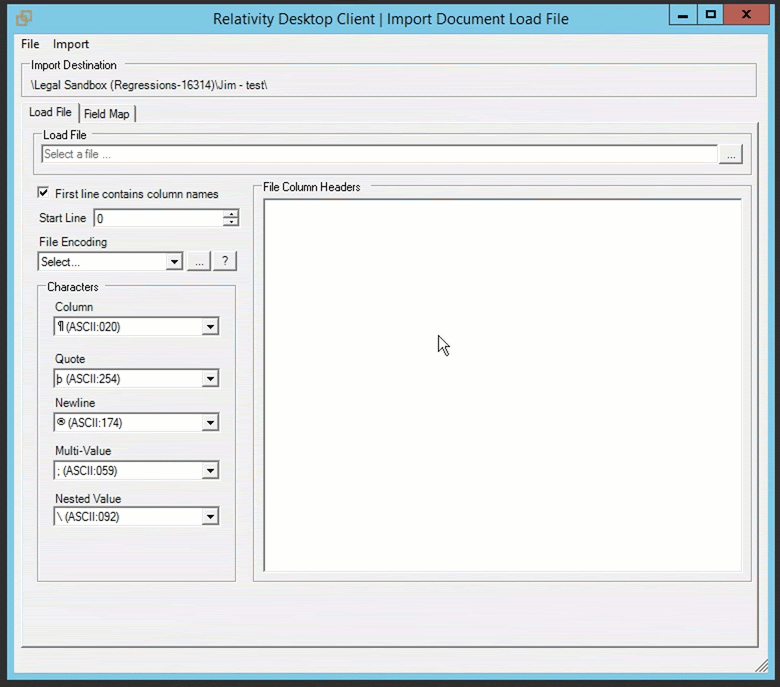780x687 pixels.
Task: Decrease Start Line with down arrow
Action: [x=231, y=222]
